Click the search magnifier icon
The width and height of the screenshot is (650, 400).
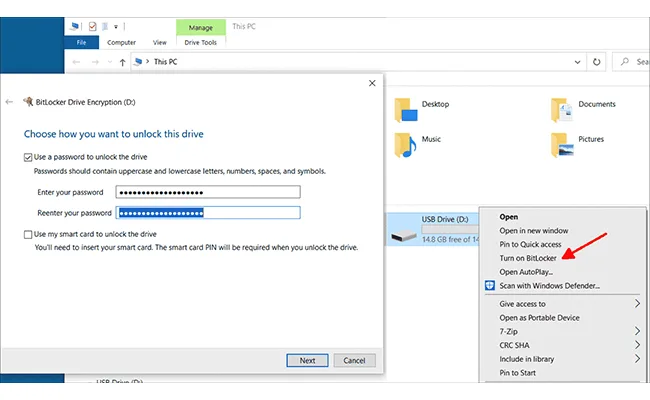point(624,62)
